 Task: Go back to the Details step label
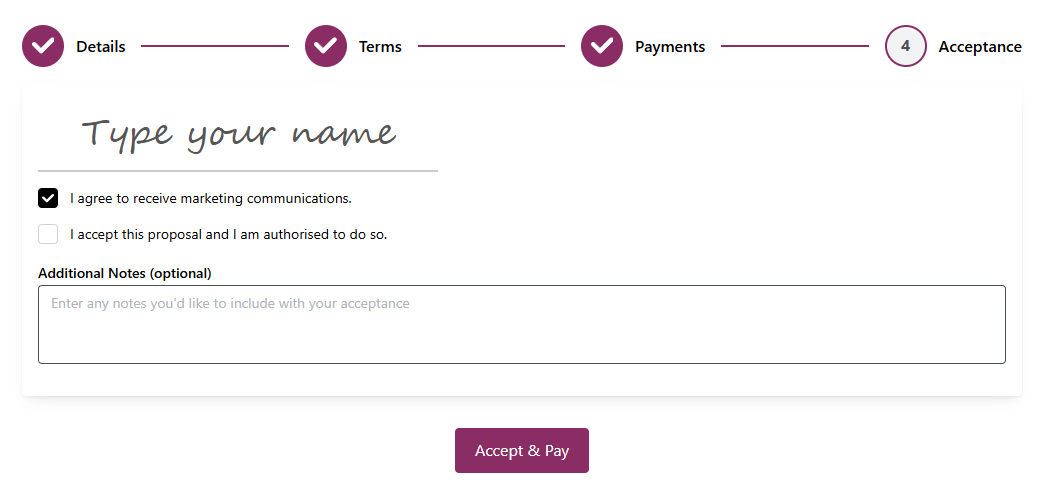click(x=101, y=47)
